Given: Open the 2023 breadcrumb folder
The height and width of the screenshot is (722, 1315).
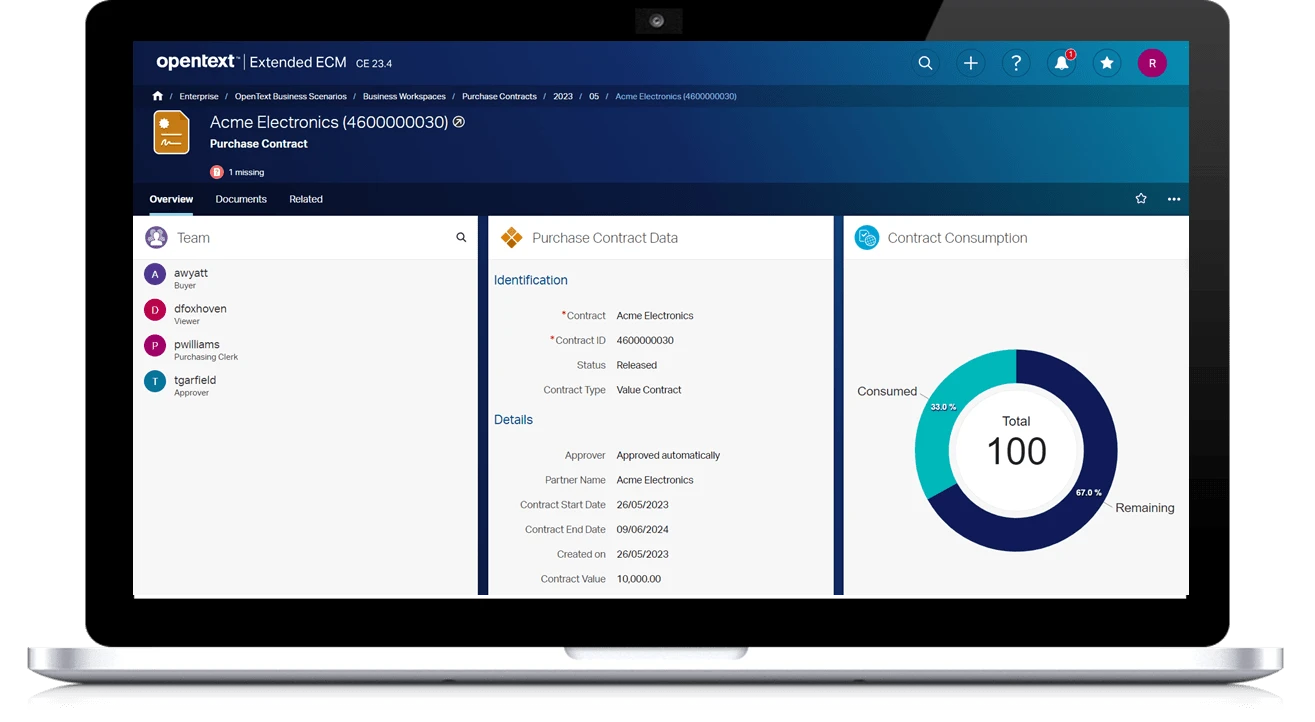Looking at the screenshot, I should [563, 97].
